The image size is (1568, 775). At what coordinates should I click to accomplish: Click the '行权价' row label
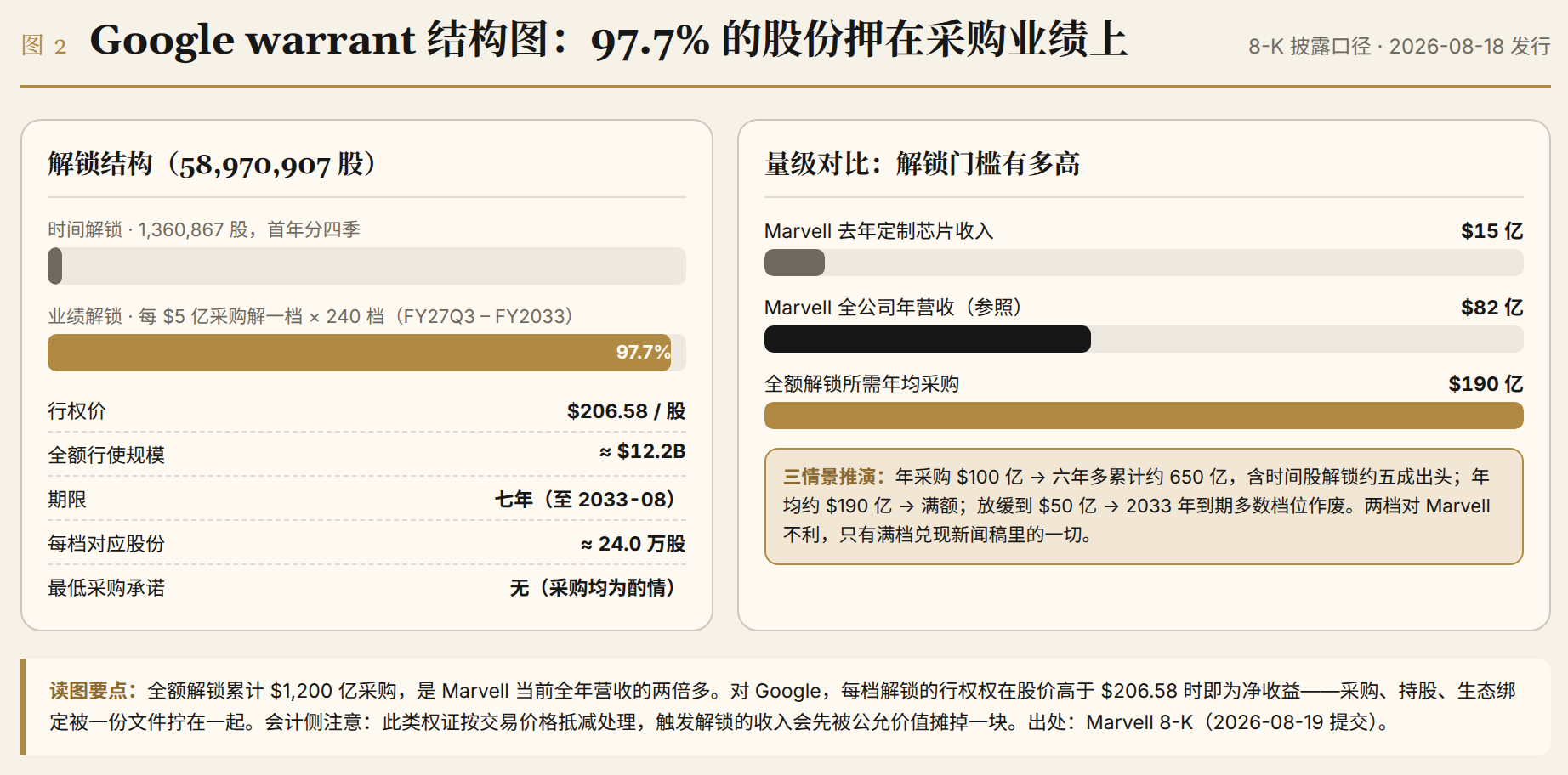tap(77, 411)
